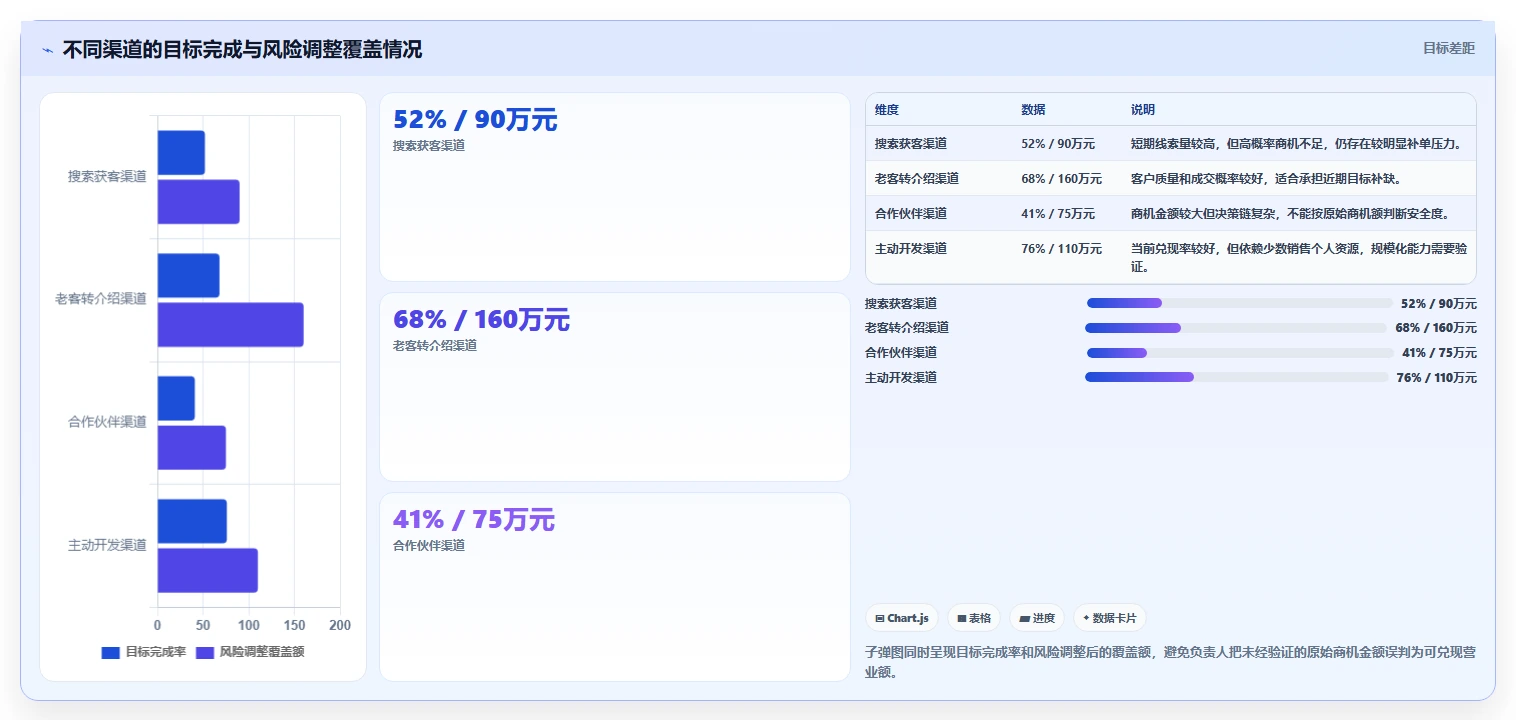Click the icon in the 进度 chip

point(1024,618)
